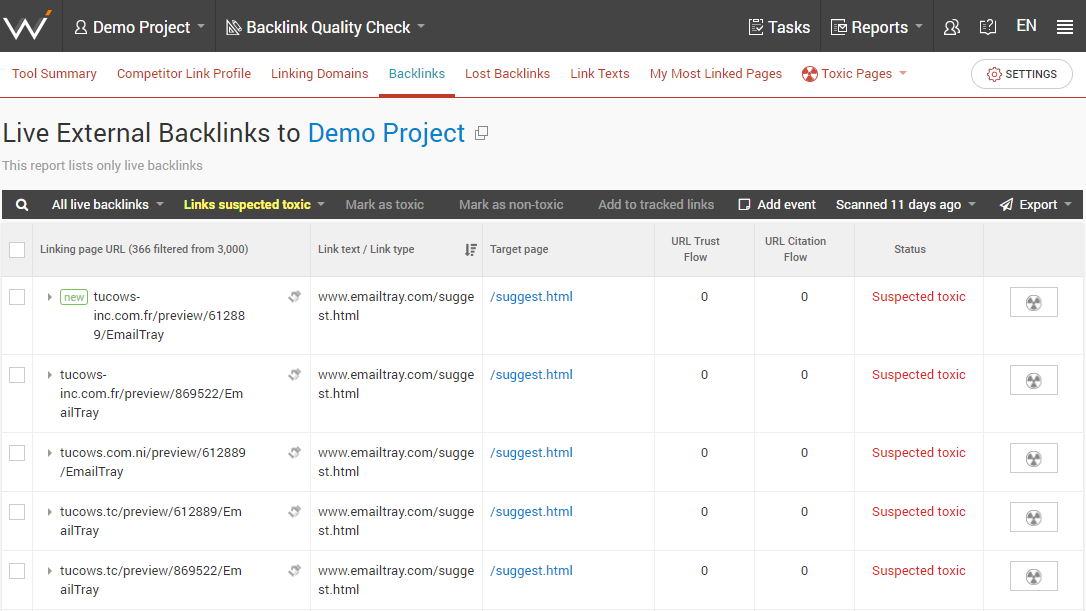The height and width of the screenshot is (611, 1086).
Task: Open the help book icon
Action: coord(988,27)
